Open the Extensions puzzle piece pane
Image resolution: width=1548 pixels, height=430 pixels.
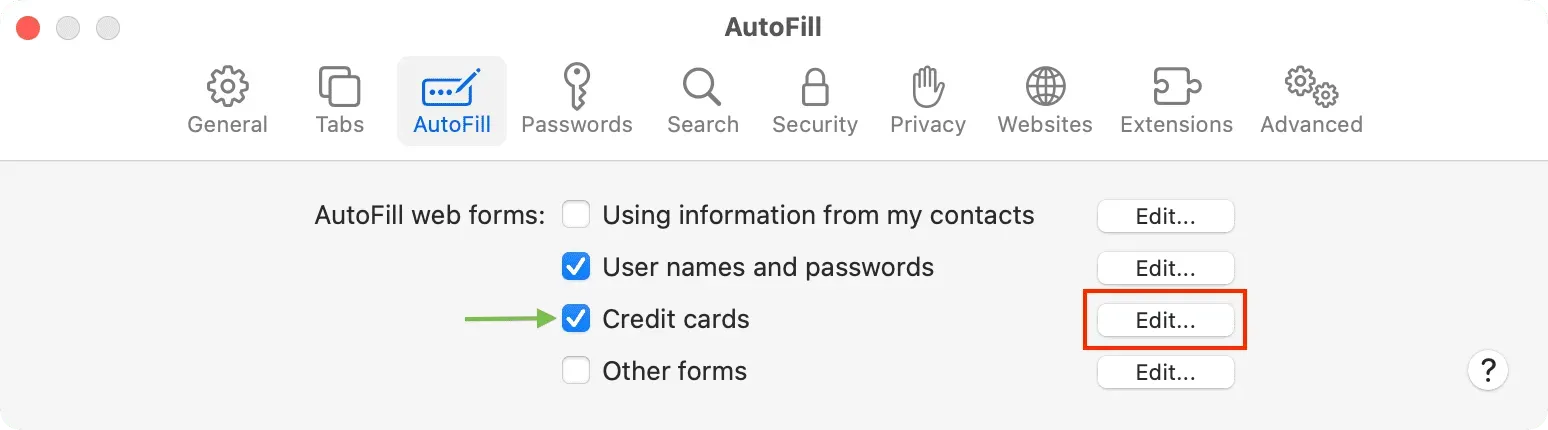[1177, 87]
